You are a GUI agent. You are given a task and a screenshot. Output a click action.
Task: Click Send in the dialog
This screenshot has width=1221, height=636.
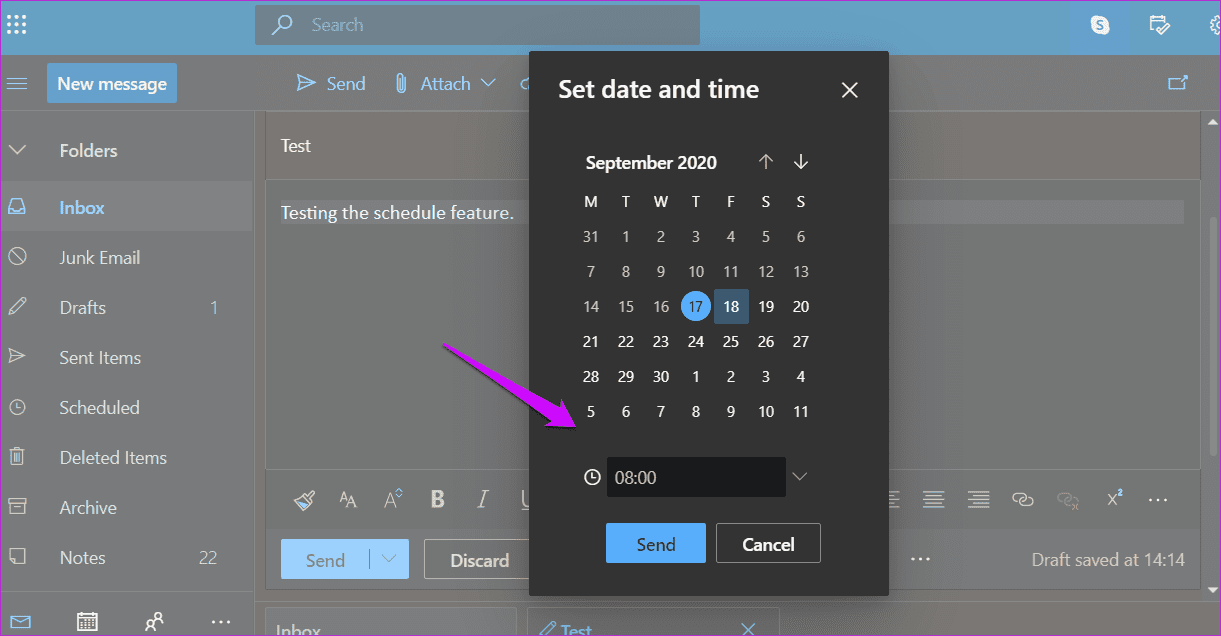coord(656,544)
